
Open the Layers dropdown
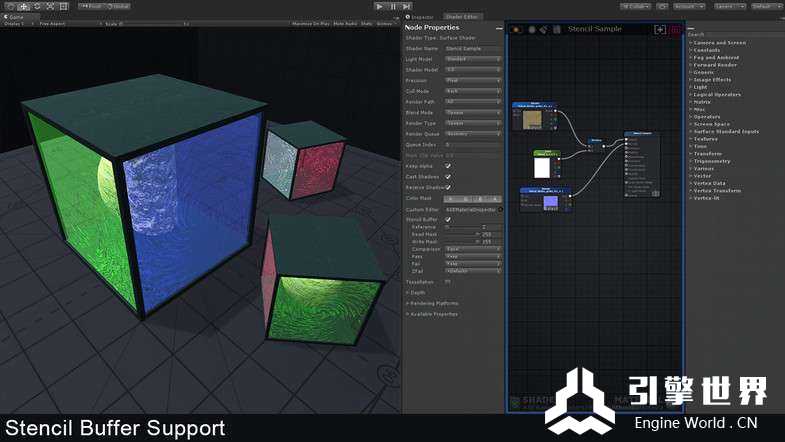[x=729, y=7]
